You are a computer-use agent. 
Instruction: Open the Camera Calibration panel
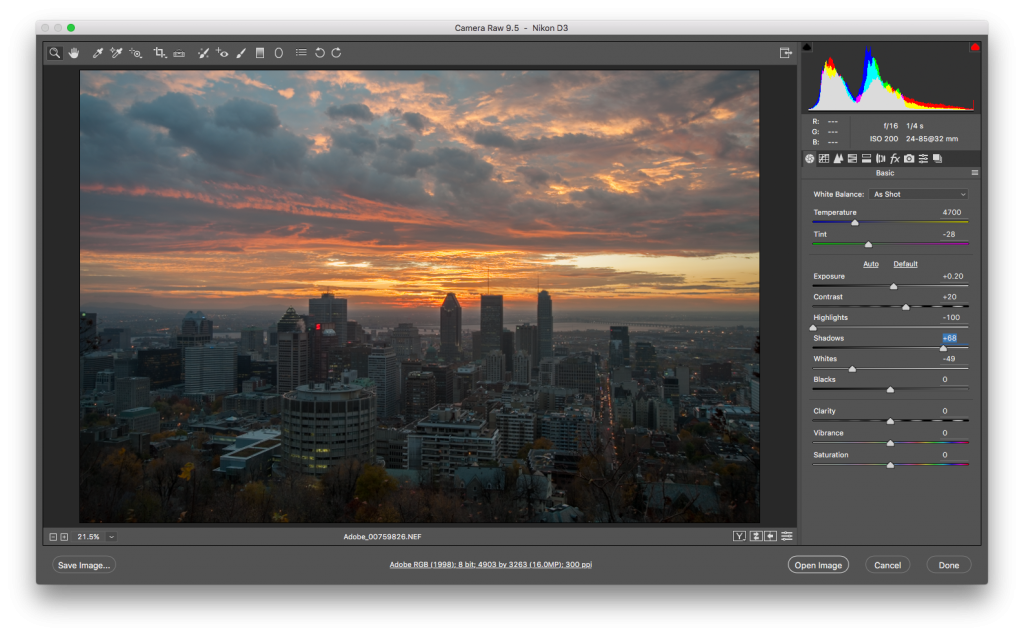click(908, 158)
